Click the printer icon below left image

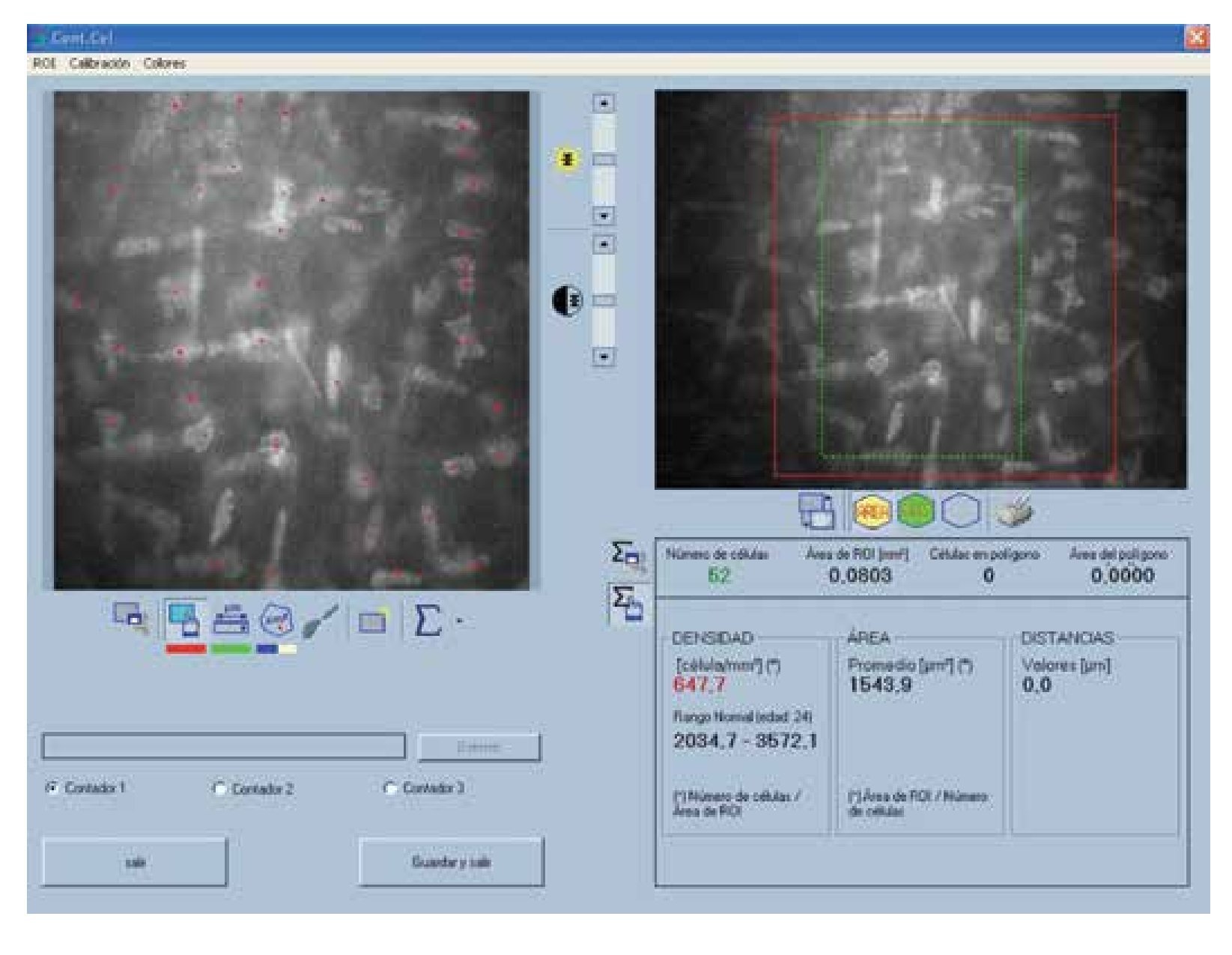(231, 619)
